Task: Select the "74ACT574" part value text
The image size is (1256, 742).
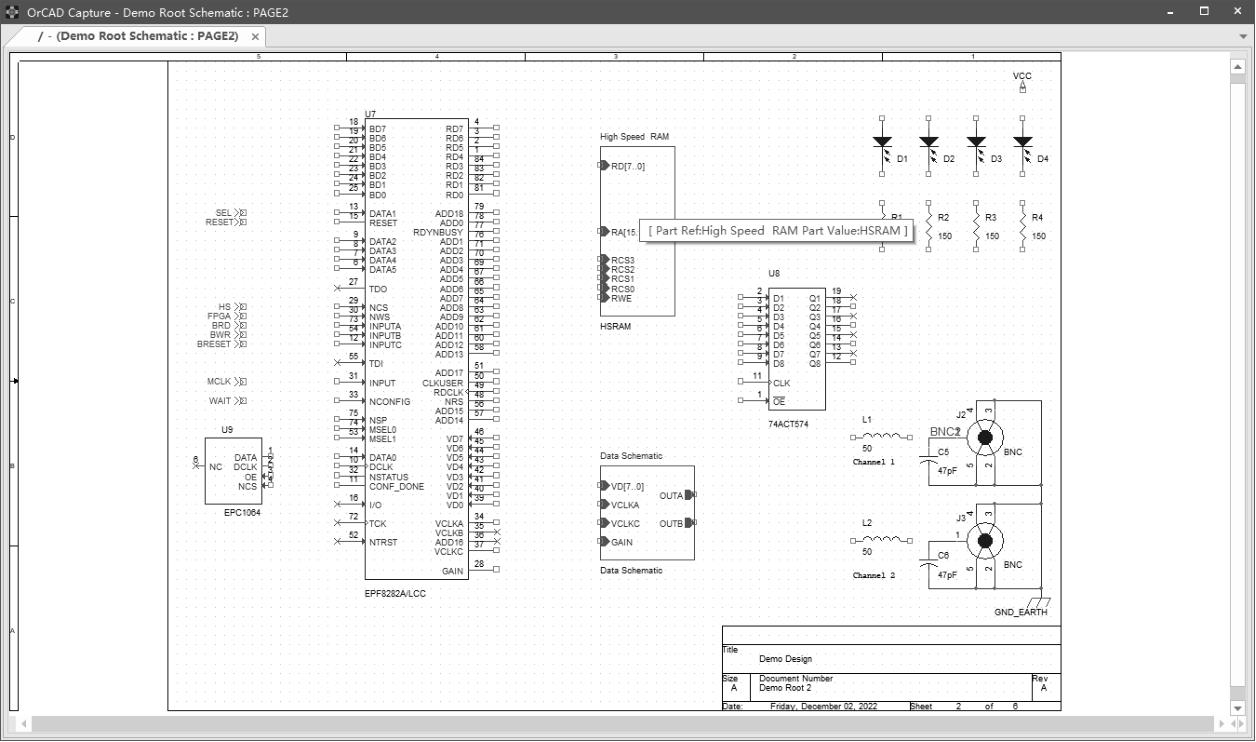Action: click(788, 424)
